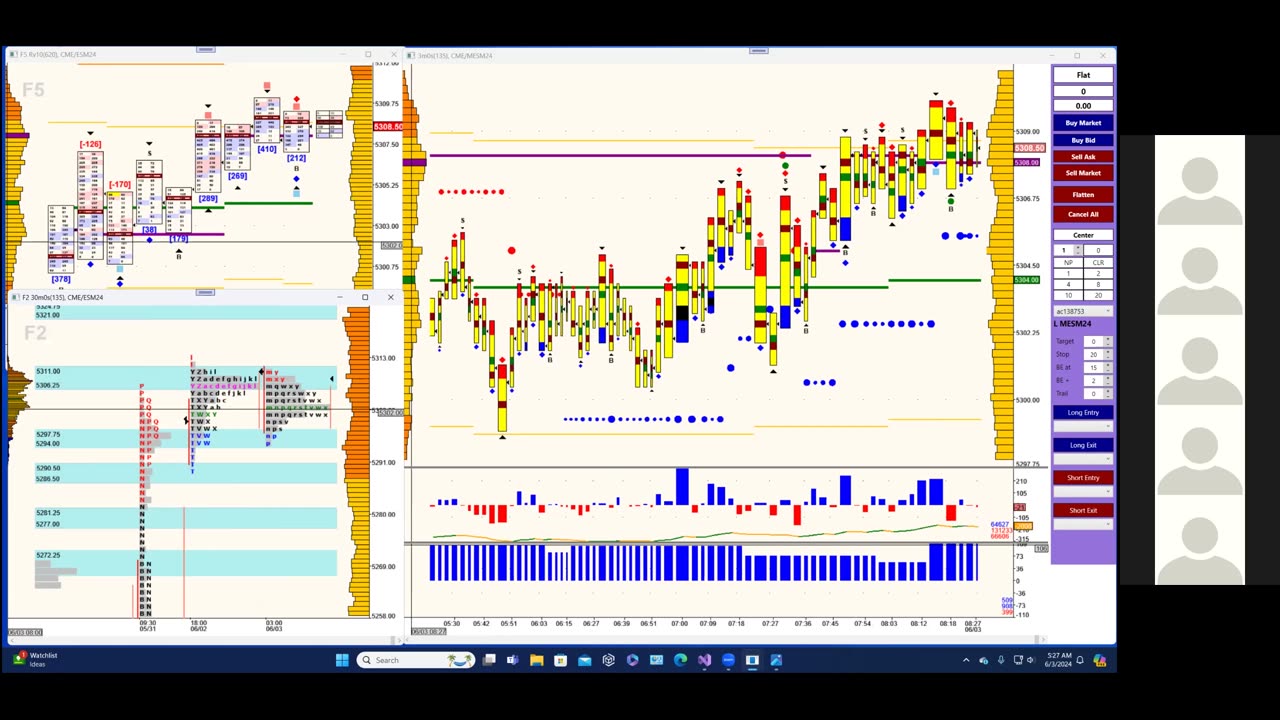1280x720 pixels.
Task: Click the F2 30m0s(135) window title
Action: pos(62,297)
